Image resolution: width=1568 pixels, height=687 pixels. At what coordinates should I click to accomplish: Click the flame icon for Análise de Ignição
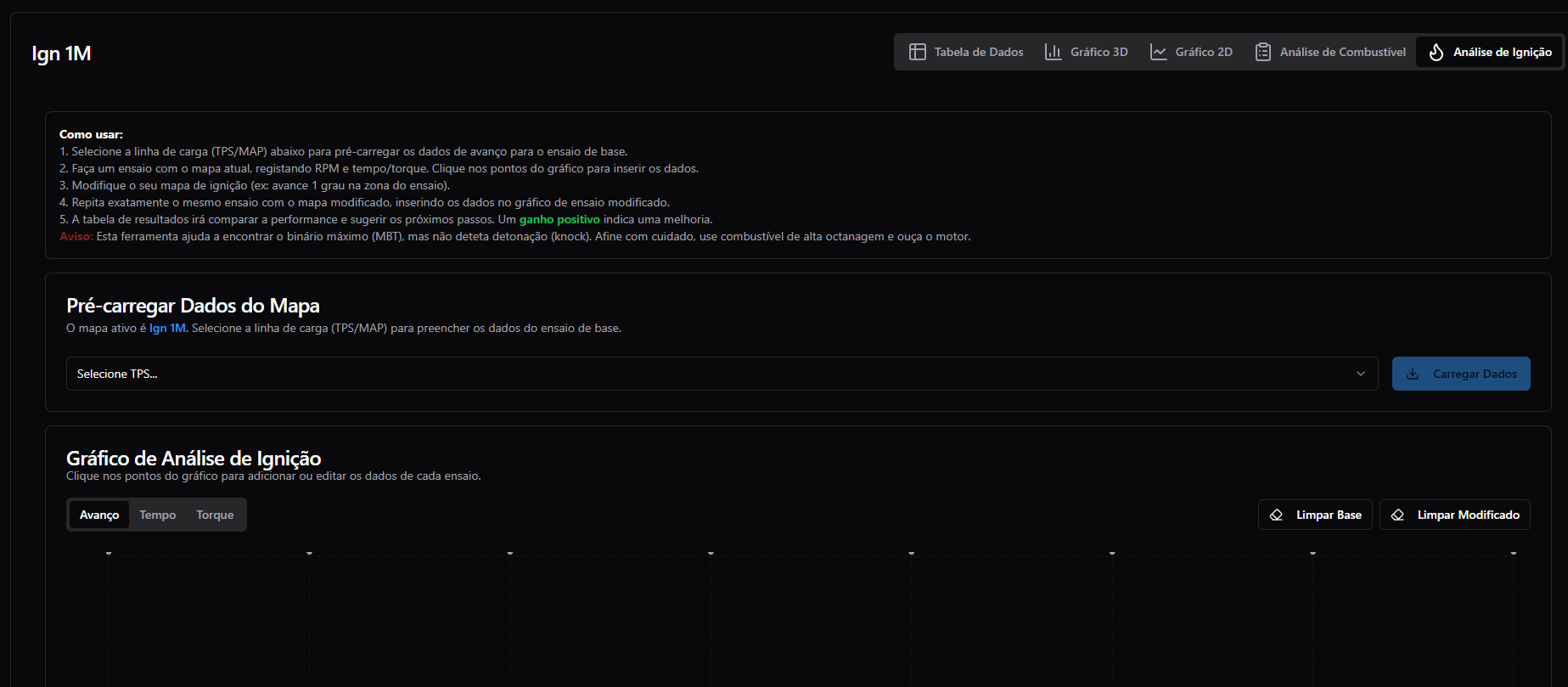click(x=1436, y=52)
